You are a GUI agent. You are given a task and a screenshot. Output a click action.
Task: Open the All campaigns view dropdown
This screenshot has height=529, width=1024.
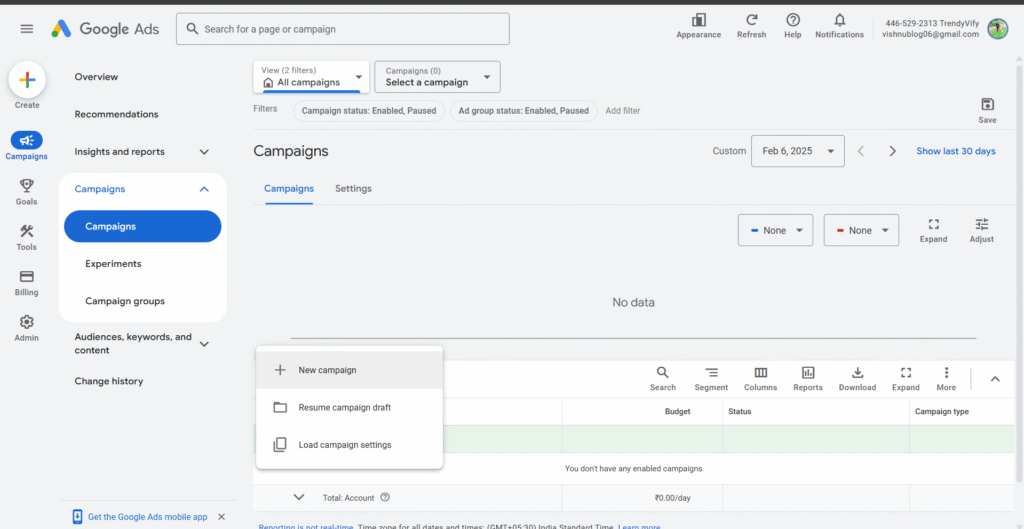[312, 77]
